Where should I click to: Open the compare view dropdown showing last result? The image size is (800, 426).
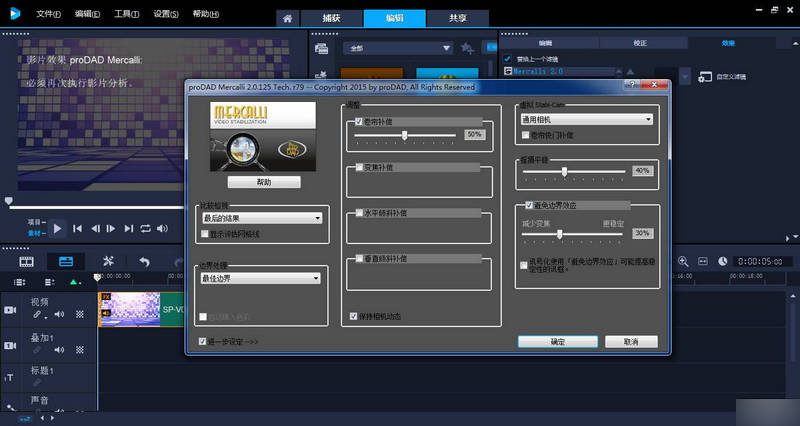[262, 218]
